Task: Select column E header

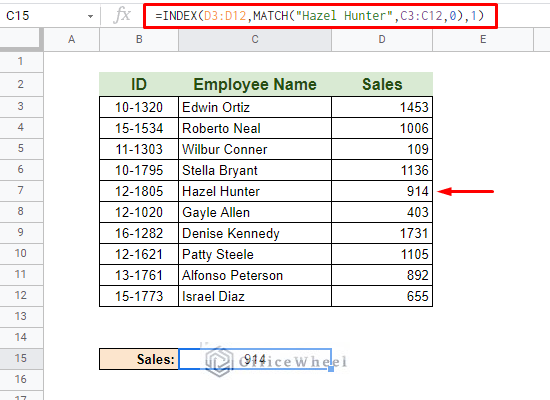Action: point(483,39)
